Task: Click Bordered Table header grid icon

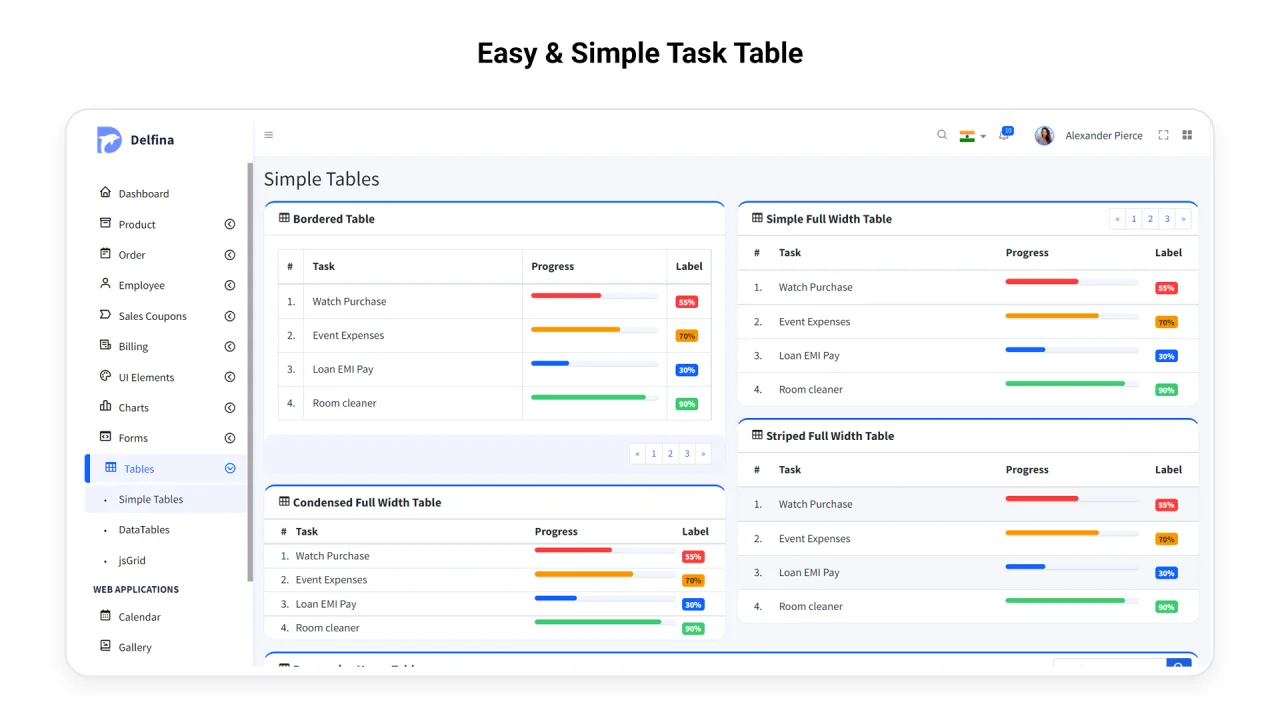Action: tap(284, 218)
